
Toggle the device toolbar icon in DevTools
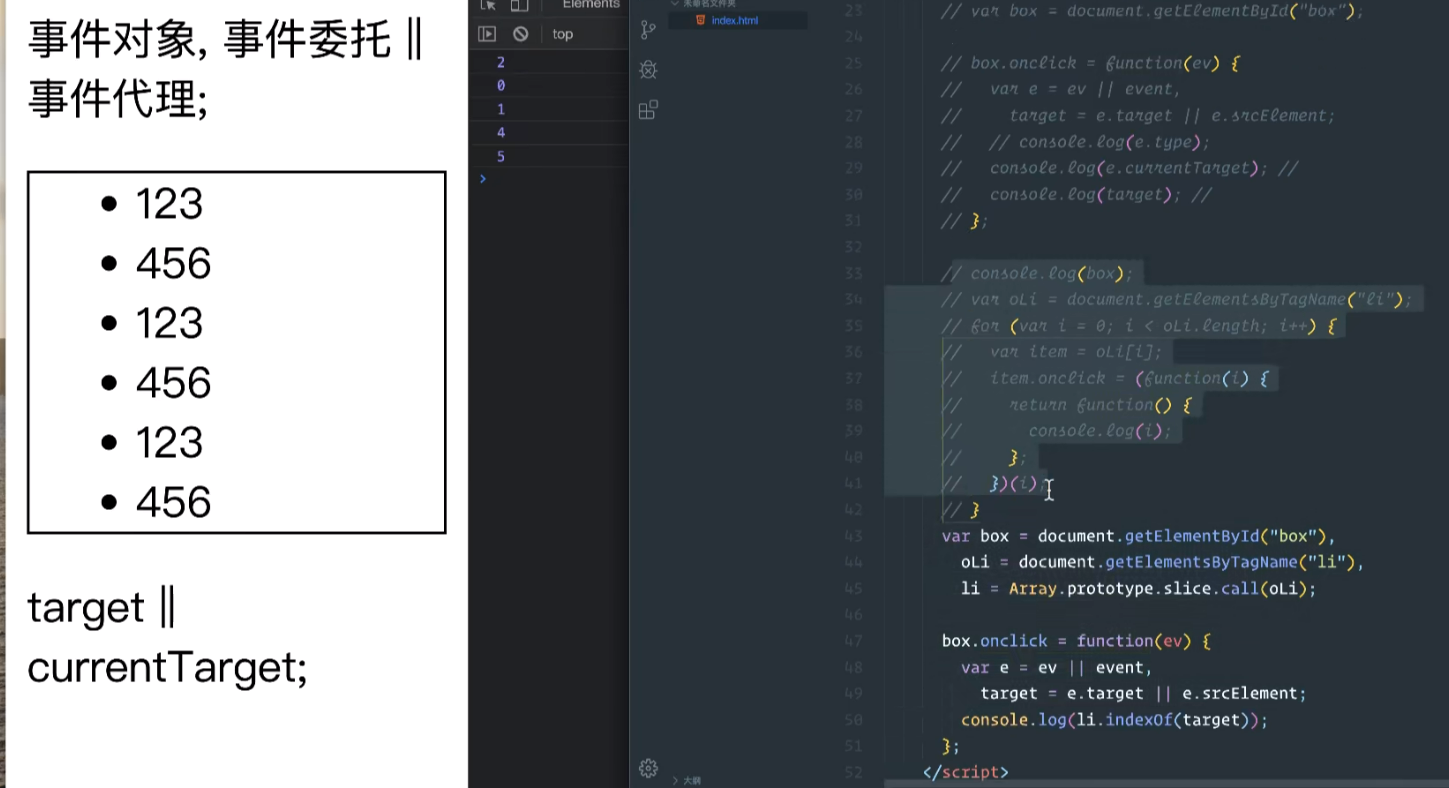[x=519, y=5]
